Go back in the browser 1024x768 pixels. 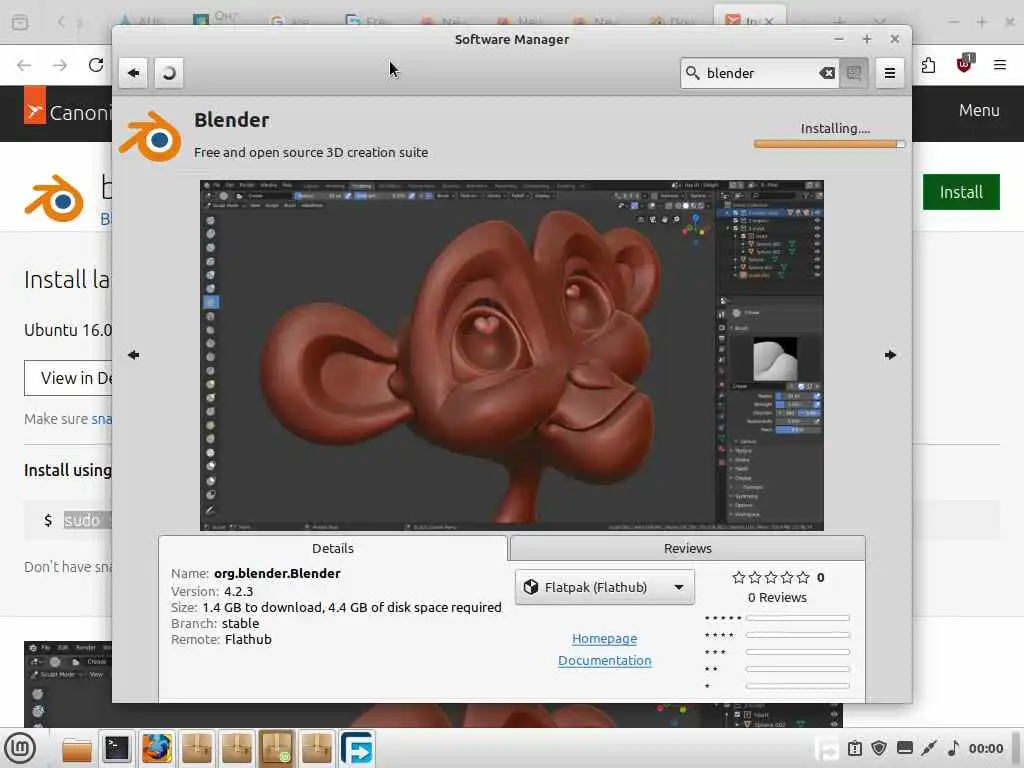pos(24,65)
